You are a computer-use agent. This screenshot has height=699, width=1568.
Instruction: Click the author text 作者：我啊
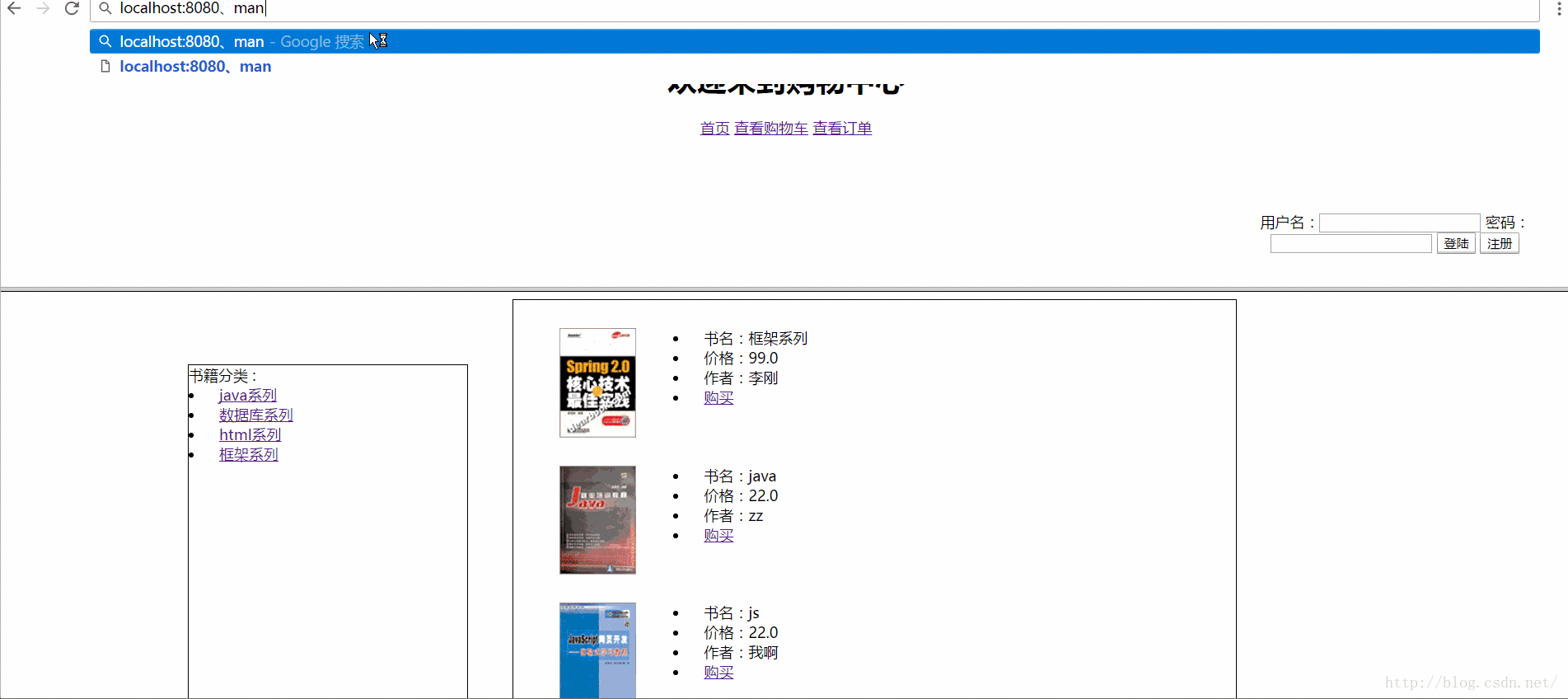741,653
